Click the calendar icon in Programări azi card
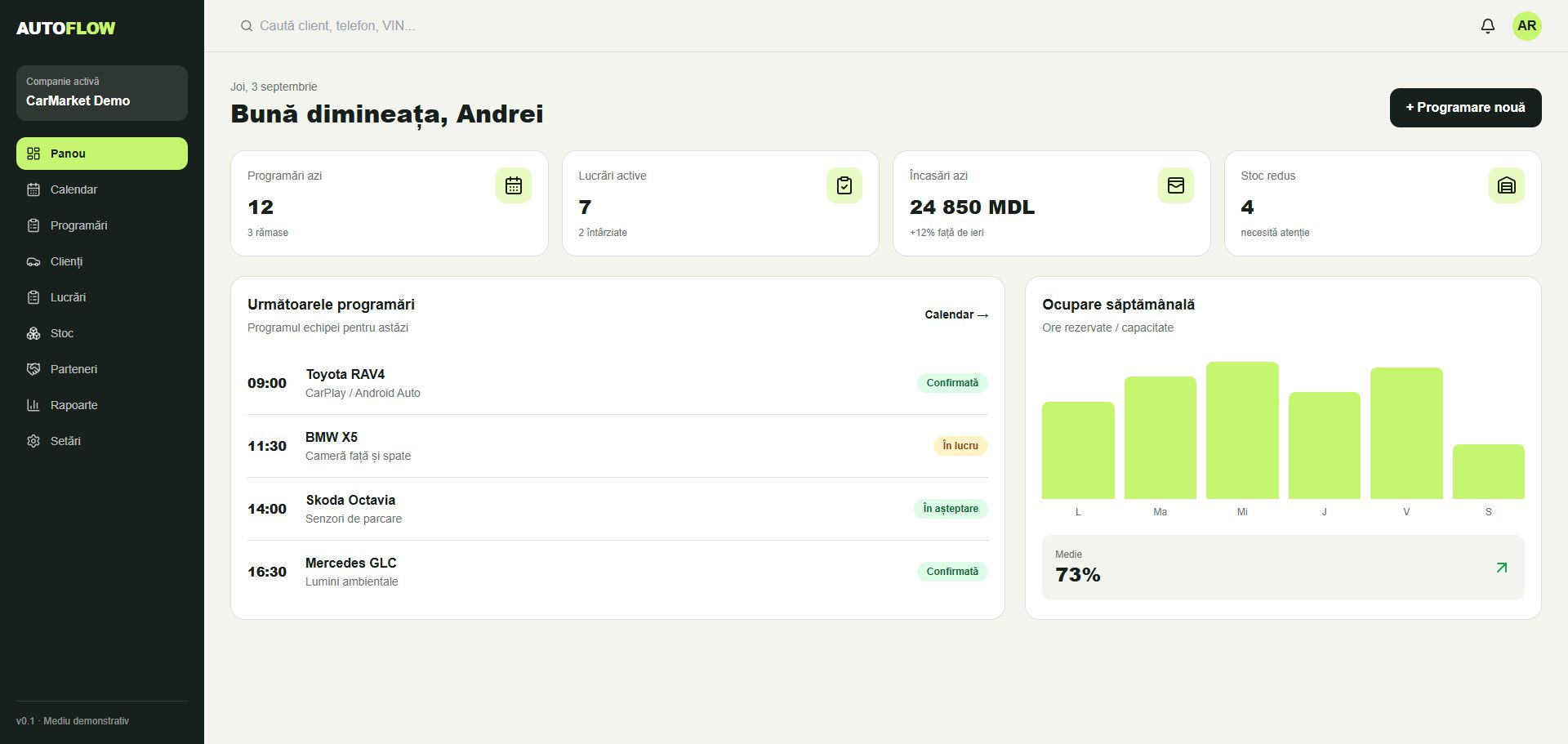Viewport: 1568px width, 744px height. [514, 185]
